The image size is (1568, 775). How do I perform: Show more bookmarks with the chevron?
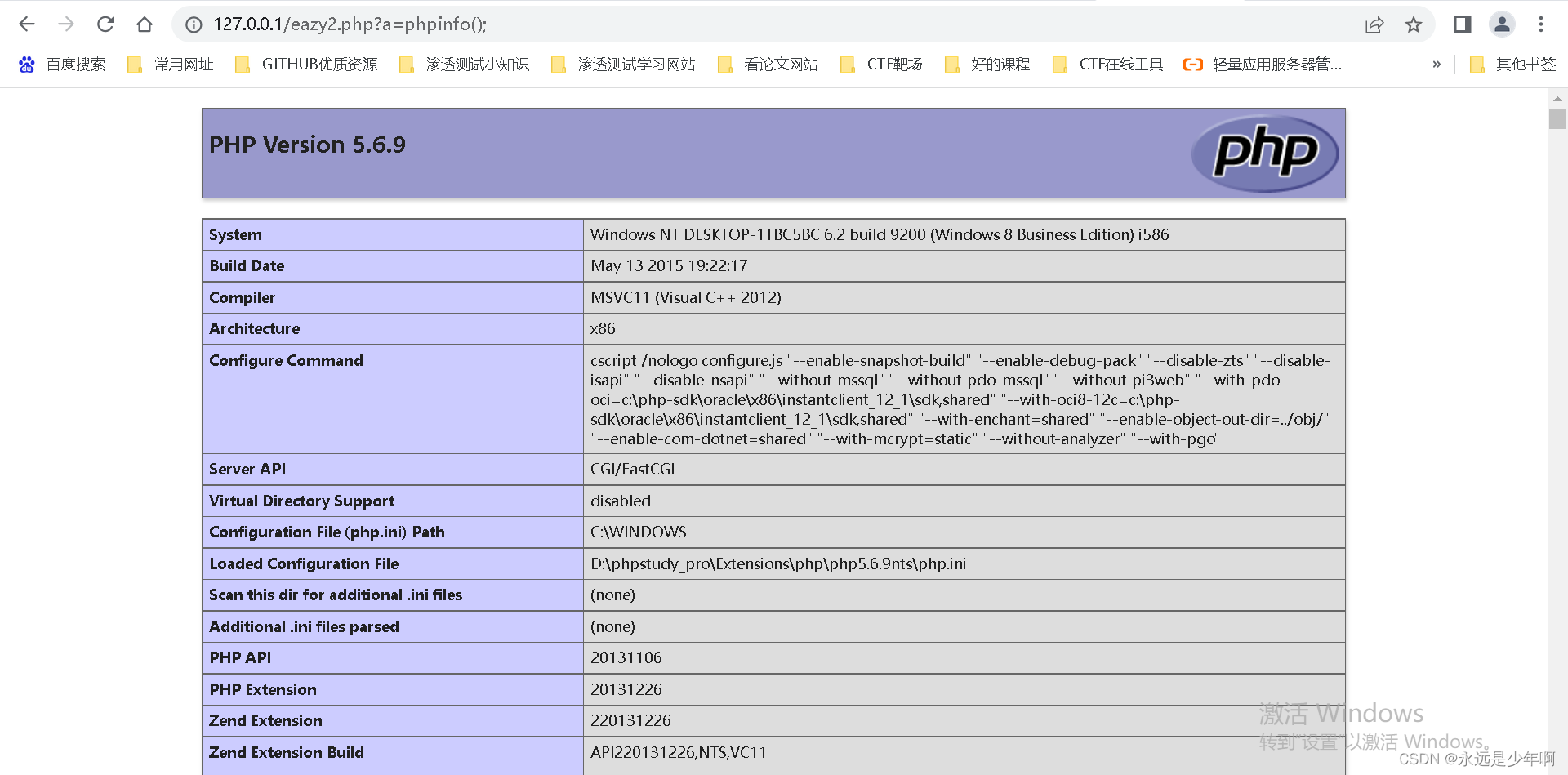click(1437, 65)
